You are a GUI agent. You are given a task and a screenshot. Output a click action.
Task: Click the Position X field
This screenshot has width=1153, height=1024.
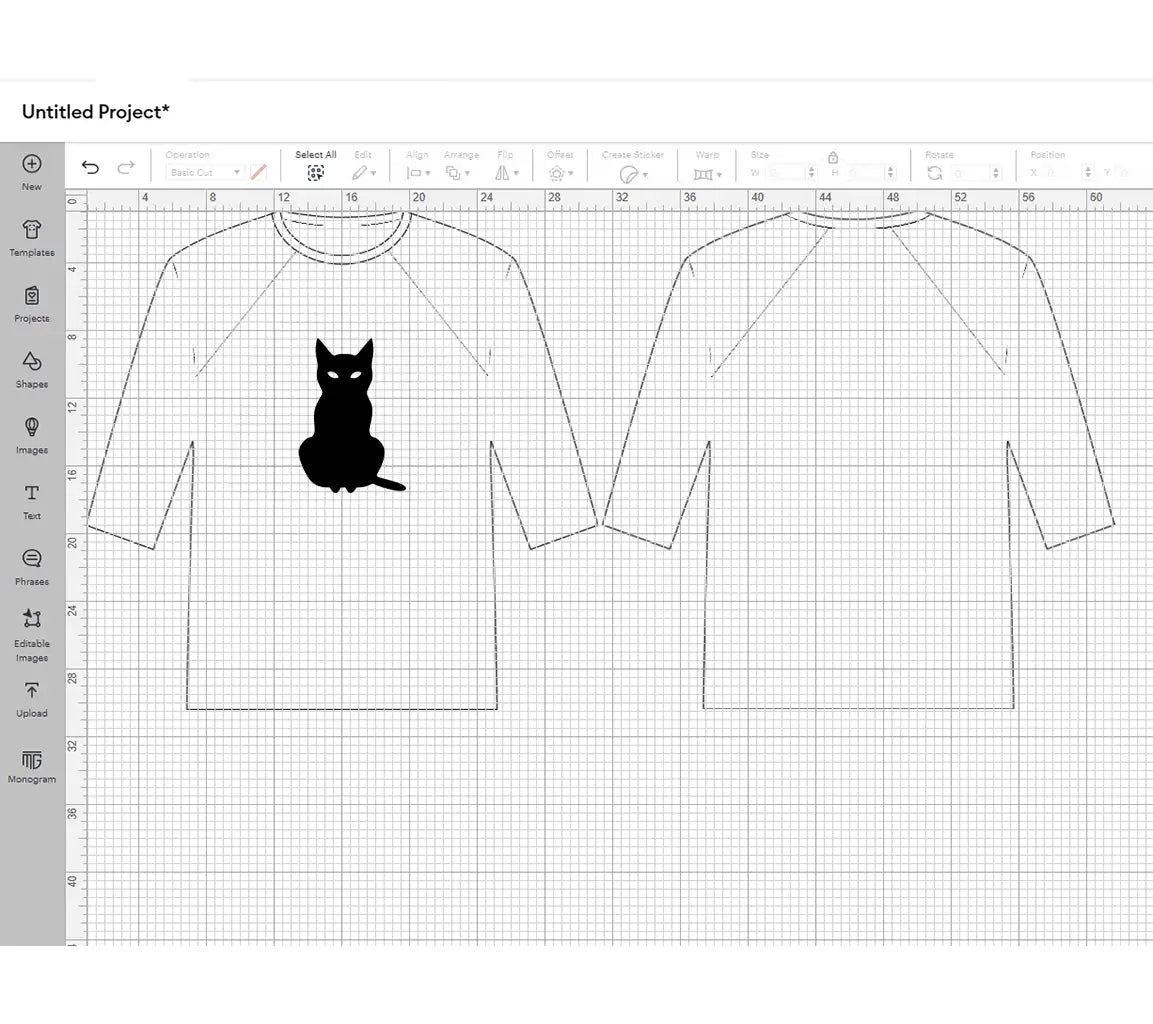(x=1063, y=173)
